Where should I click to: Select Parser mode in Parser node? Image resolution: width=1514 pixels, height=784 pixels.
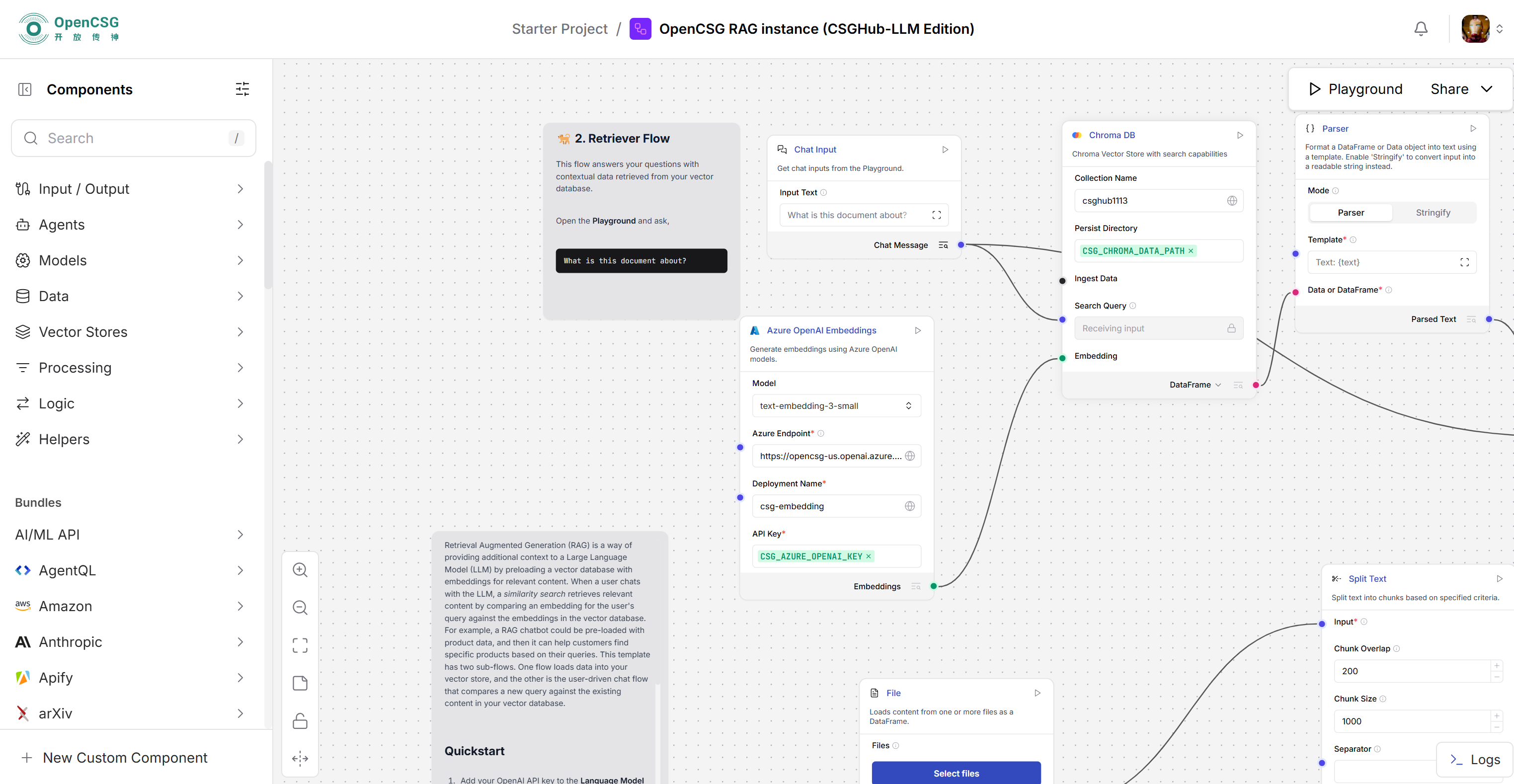point(1351,213)
